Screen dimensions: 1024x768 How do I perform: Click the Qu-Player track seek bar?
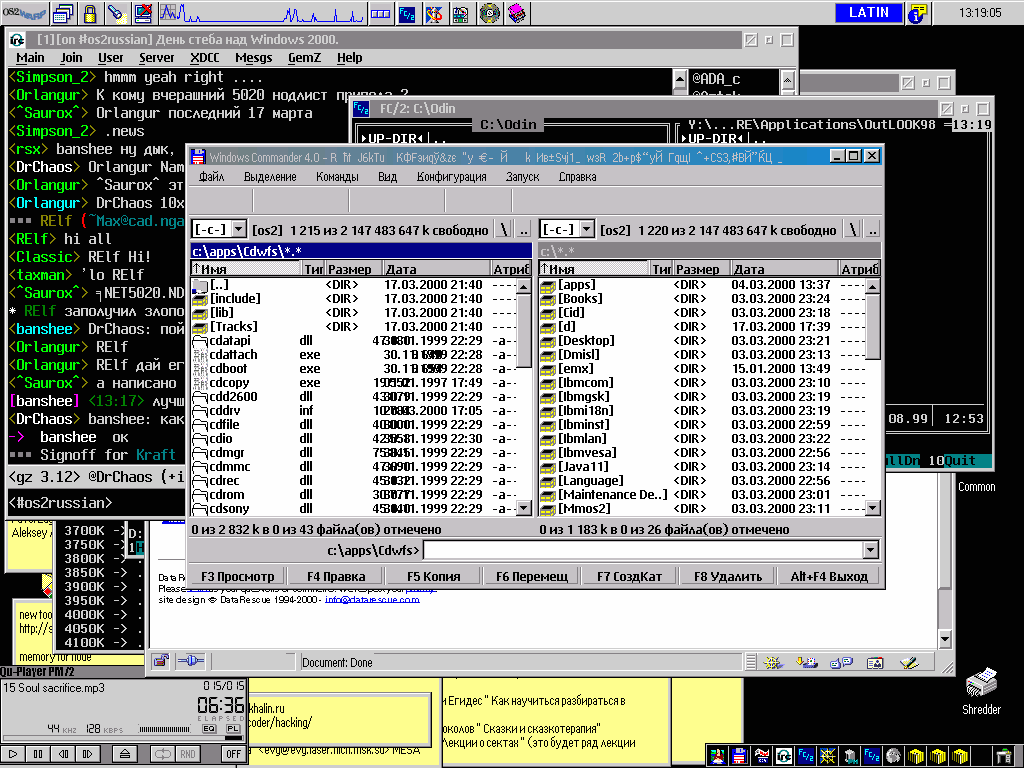(123, 739)
